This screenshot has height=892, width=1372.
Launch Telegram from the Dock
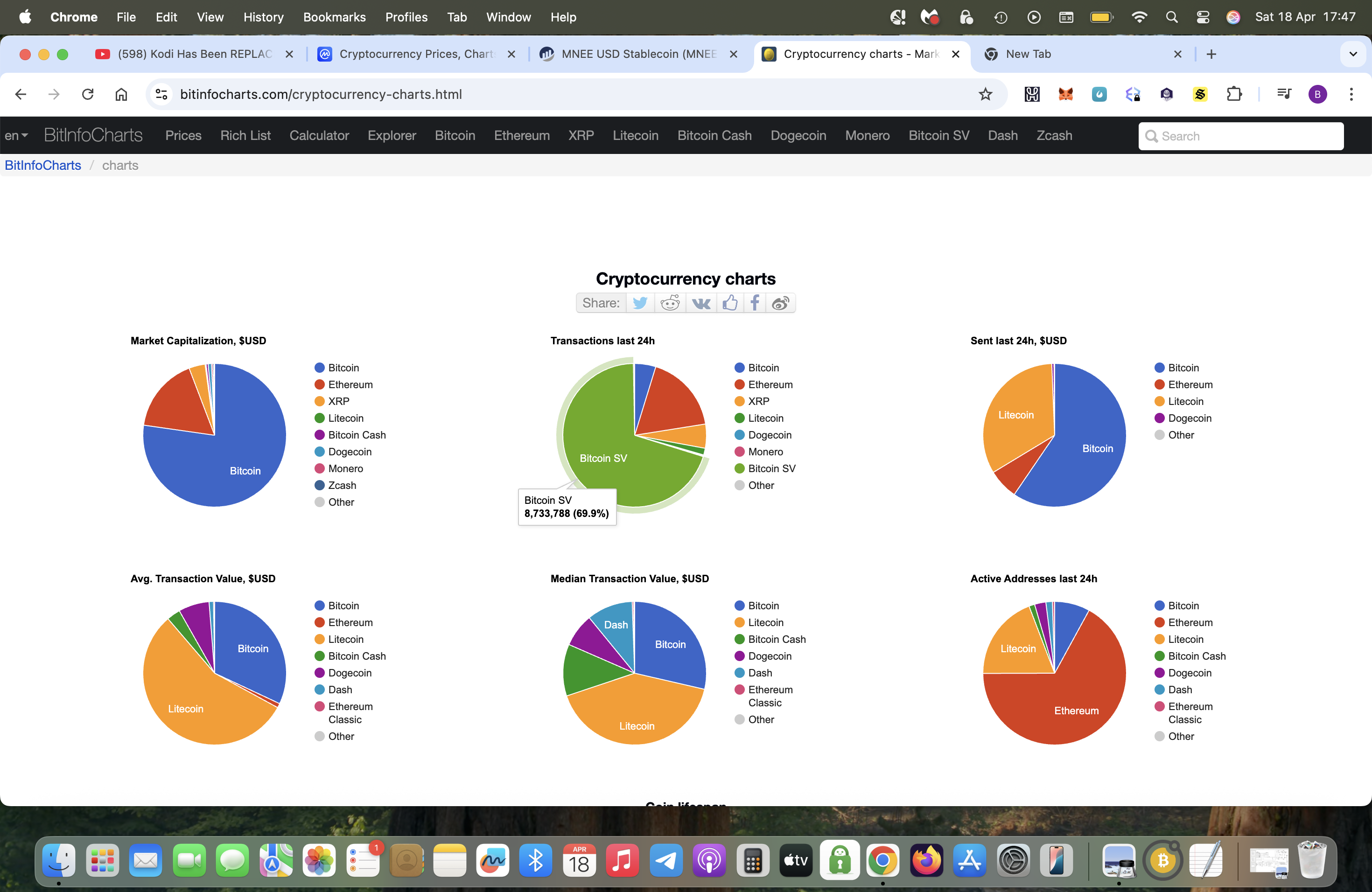(666, 861)
